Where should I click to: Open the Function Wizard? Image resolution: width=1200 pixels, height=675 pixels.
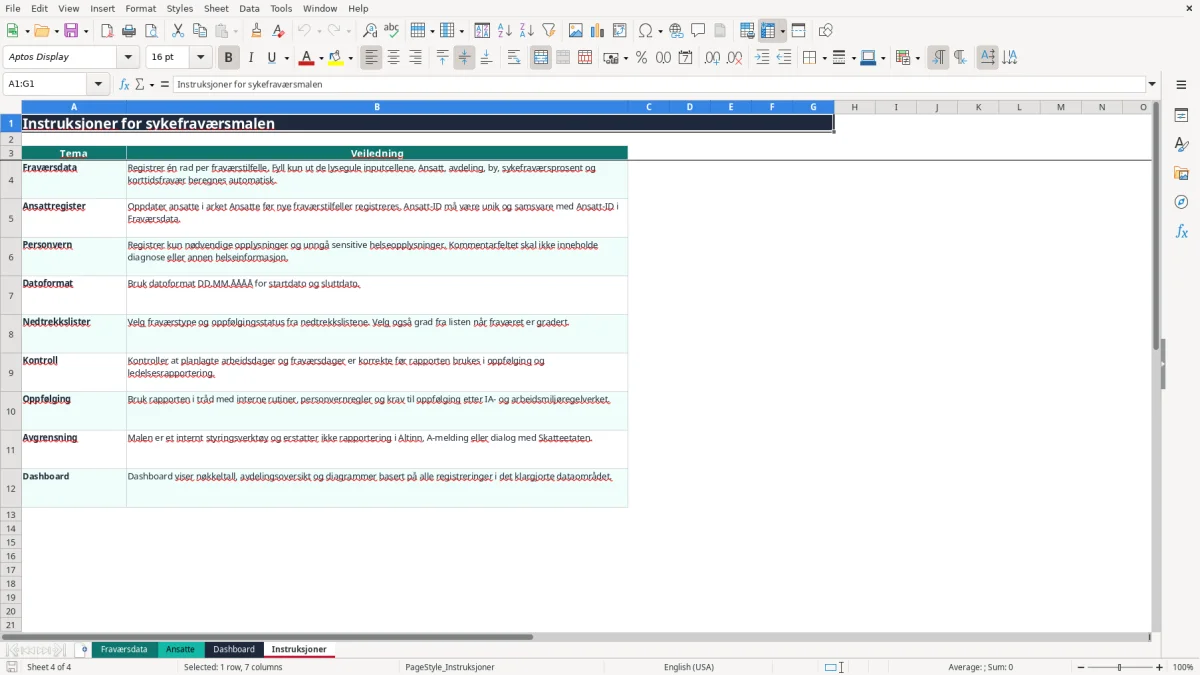[125, 84]
